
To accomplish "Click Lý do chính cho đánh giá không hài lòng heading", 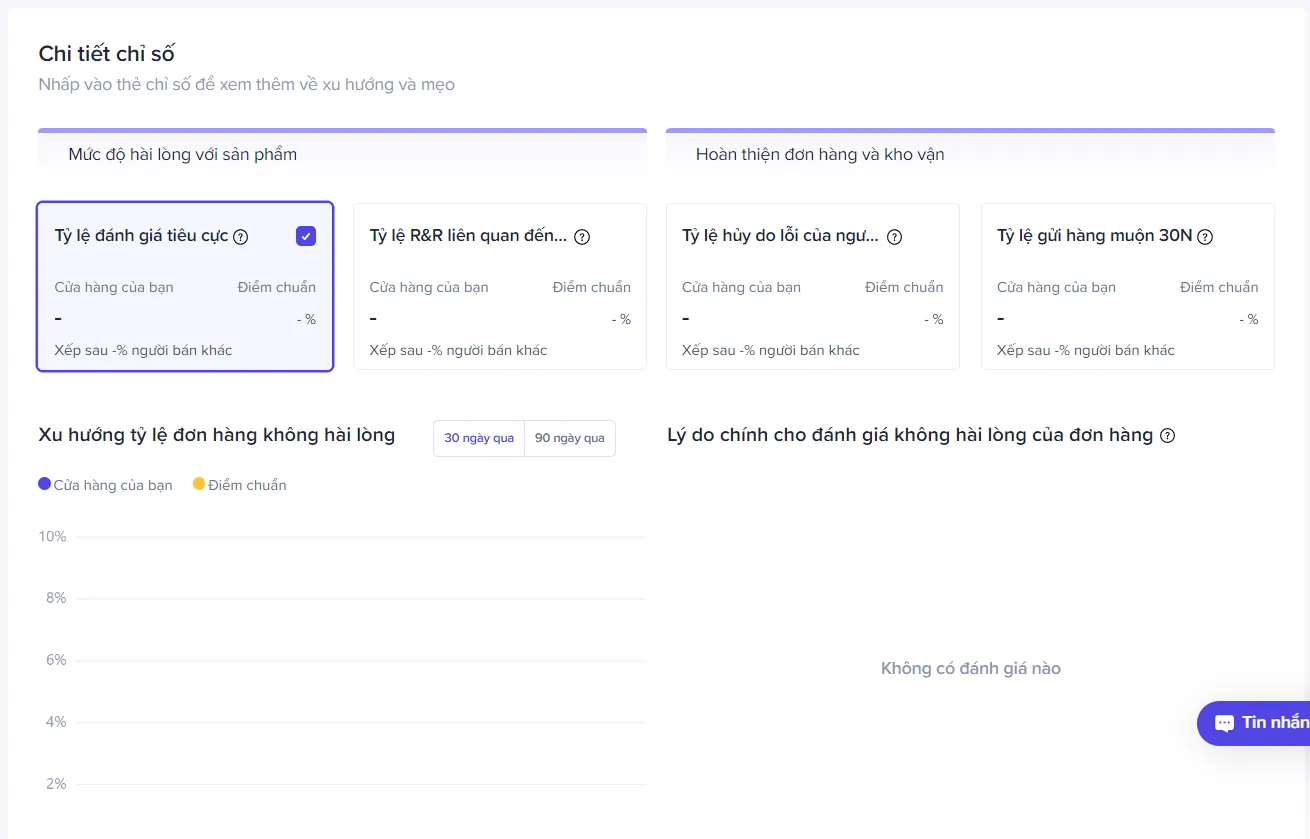I will click(910, 435).
